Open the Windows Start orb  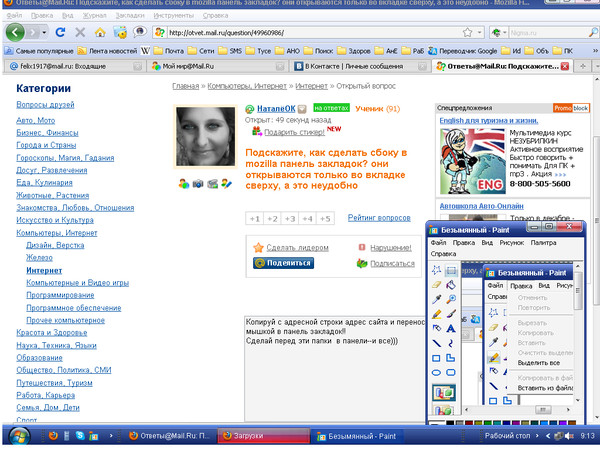[19, 436]
